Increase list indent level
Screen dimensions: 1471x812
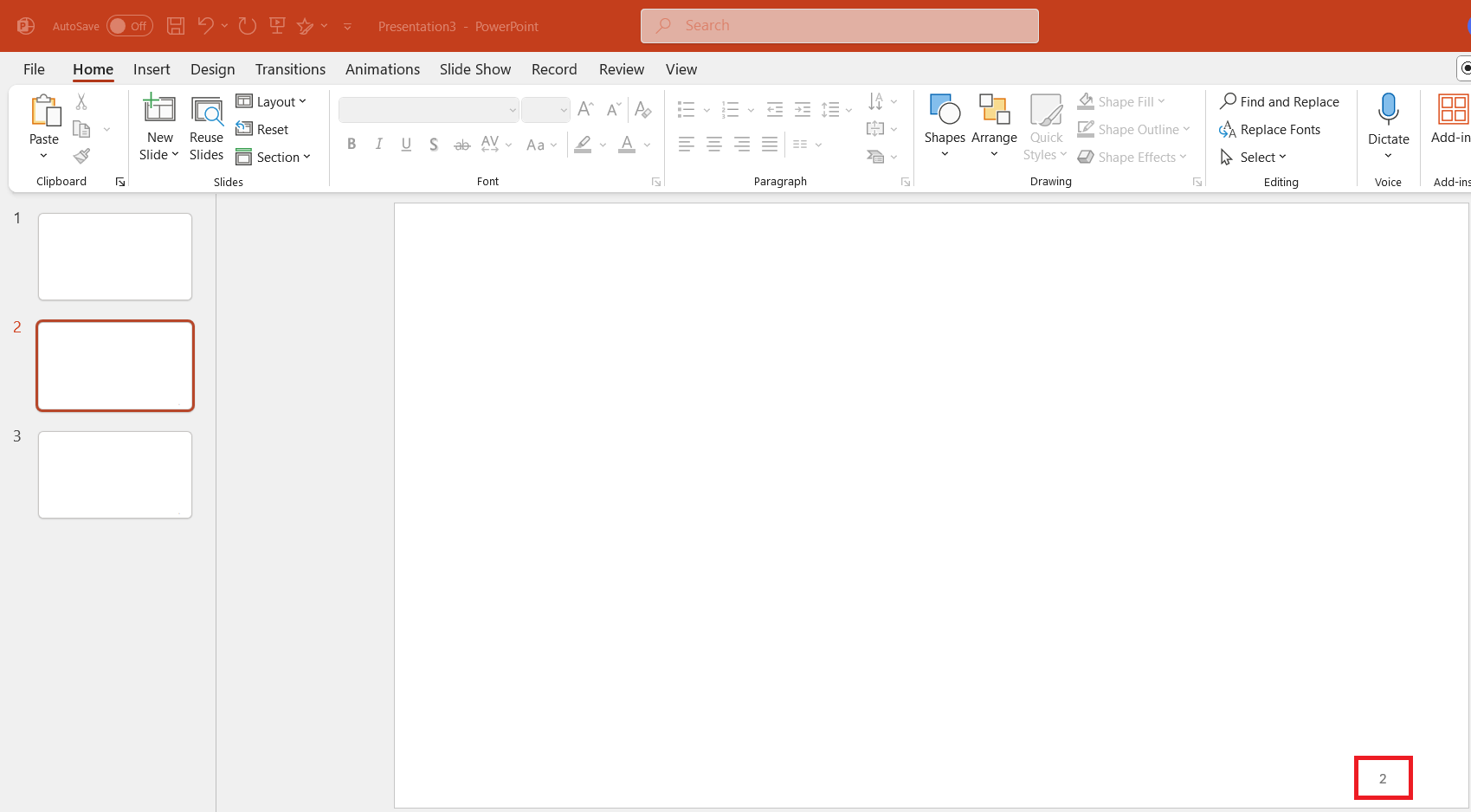pos(803,109)
